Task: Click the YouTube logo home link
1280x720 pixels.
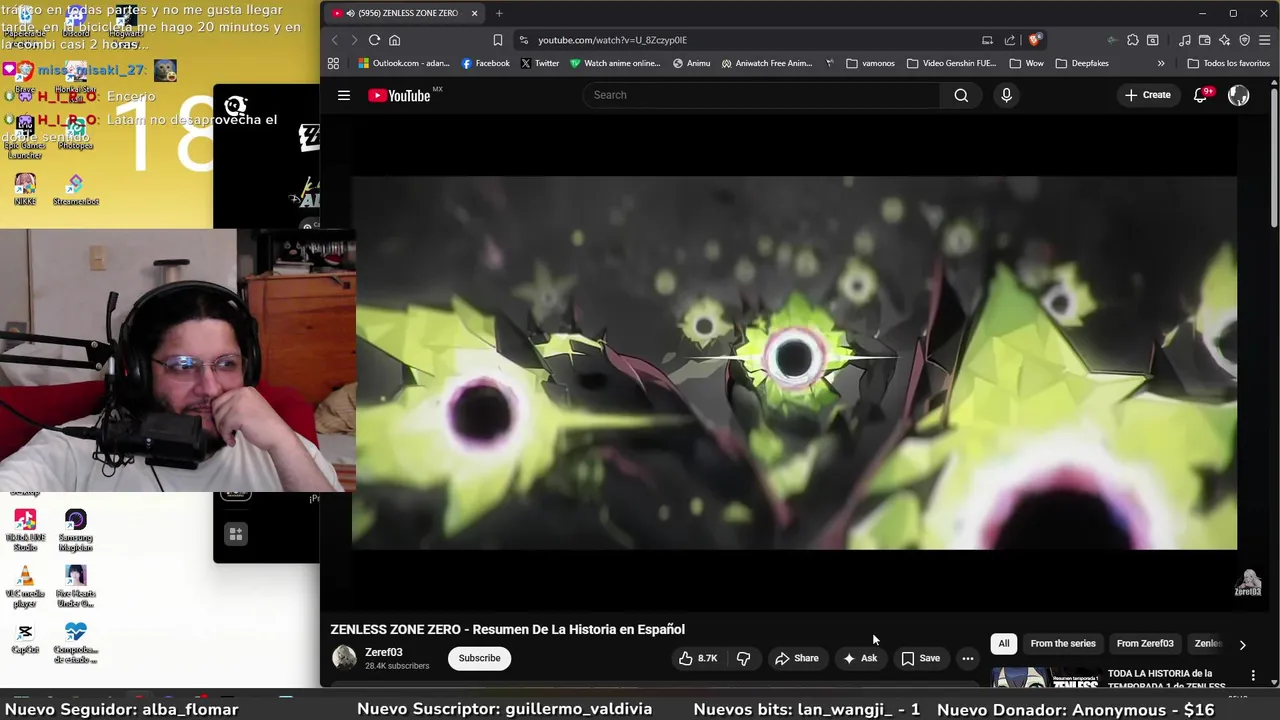Action: tap(399, 95)
